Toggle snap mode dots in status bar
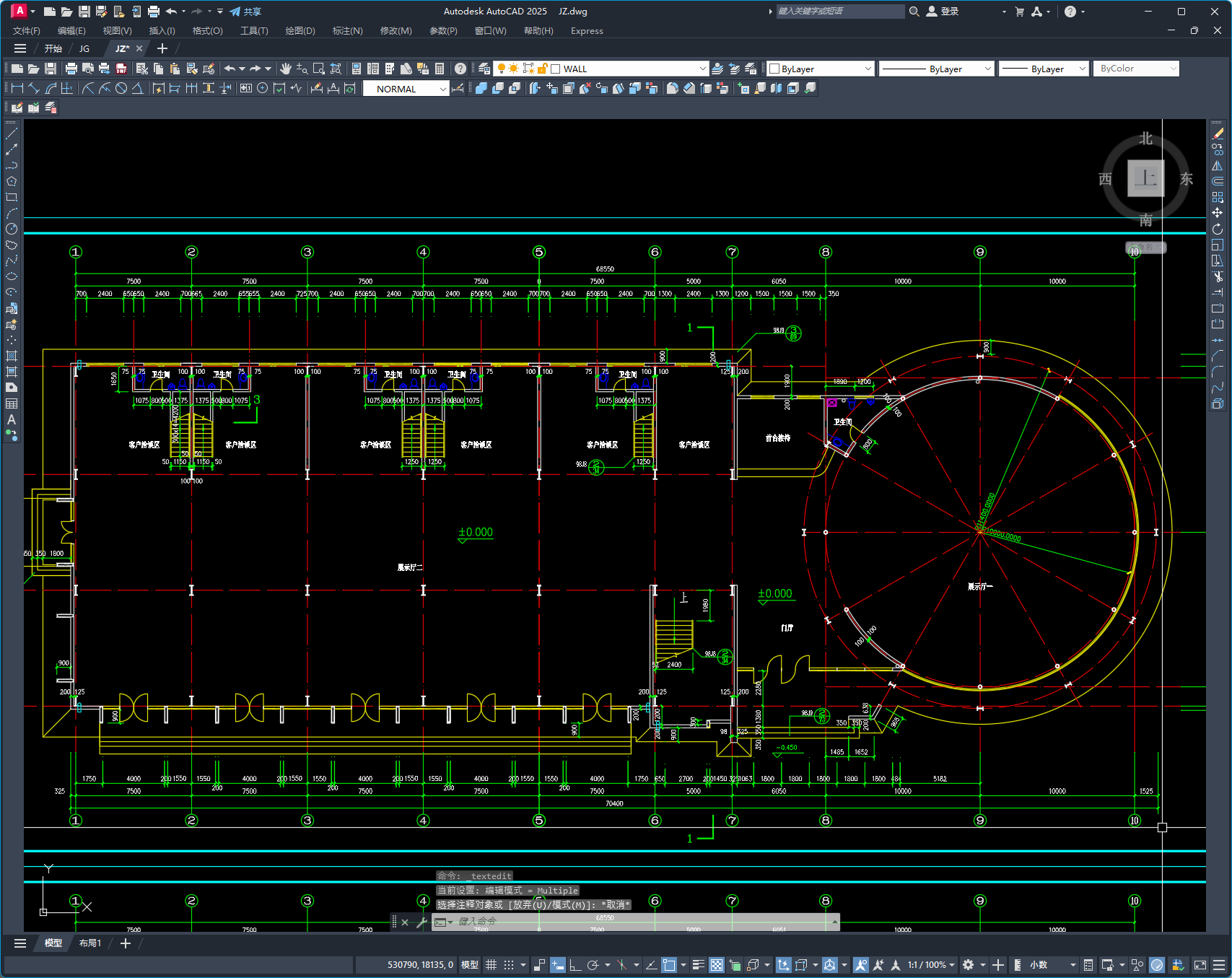 pyautogui.click(x=509, y=965)
